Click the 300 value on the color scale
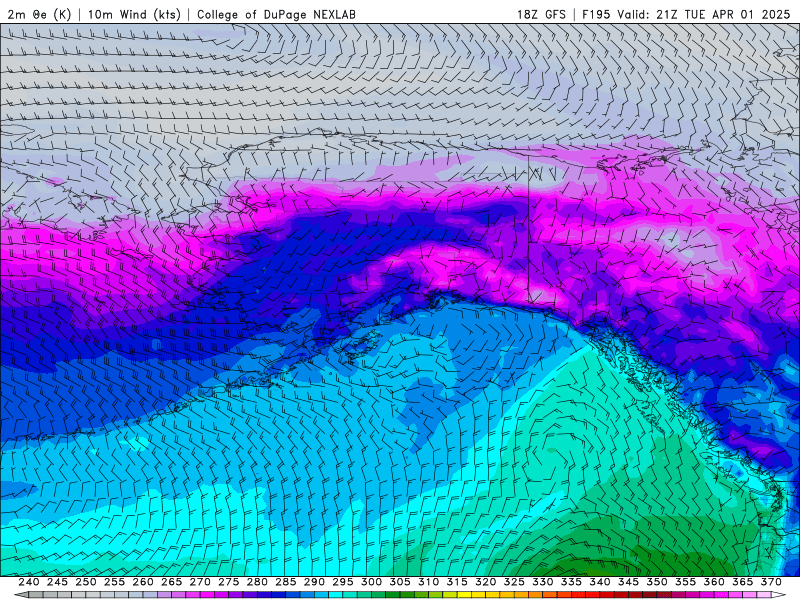 tap(371, 582)
